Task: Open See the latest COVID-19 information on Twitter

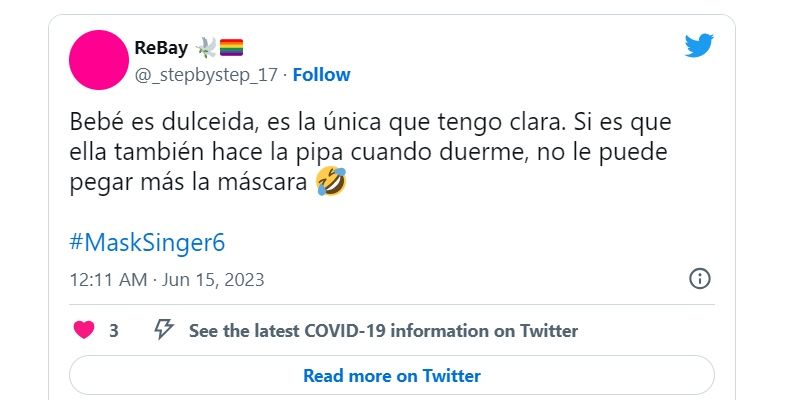Action: pos(383,331)
